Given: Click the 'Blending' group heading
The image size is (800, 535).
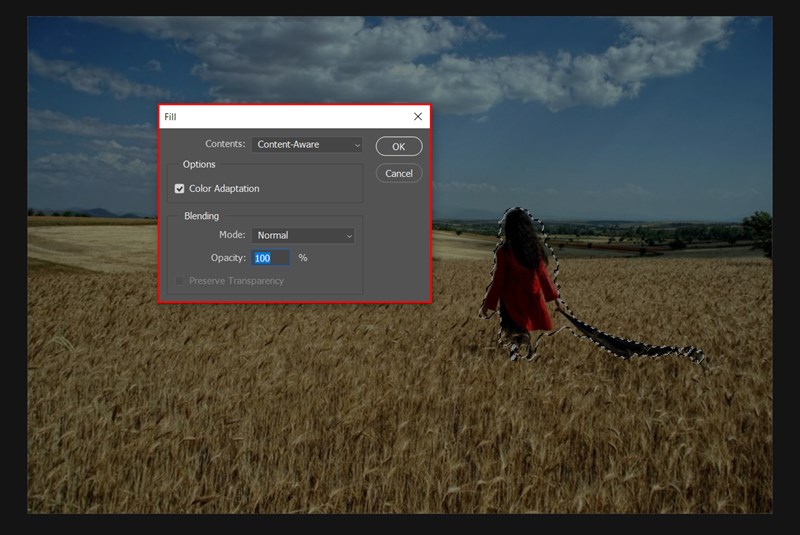Looking at the screenshot, I should [x=202, y=216].
